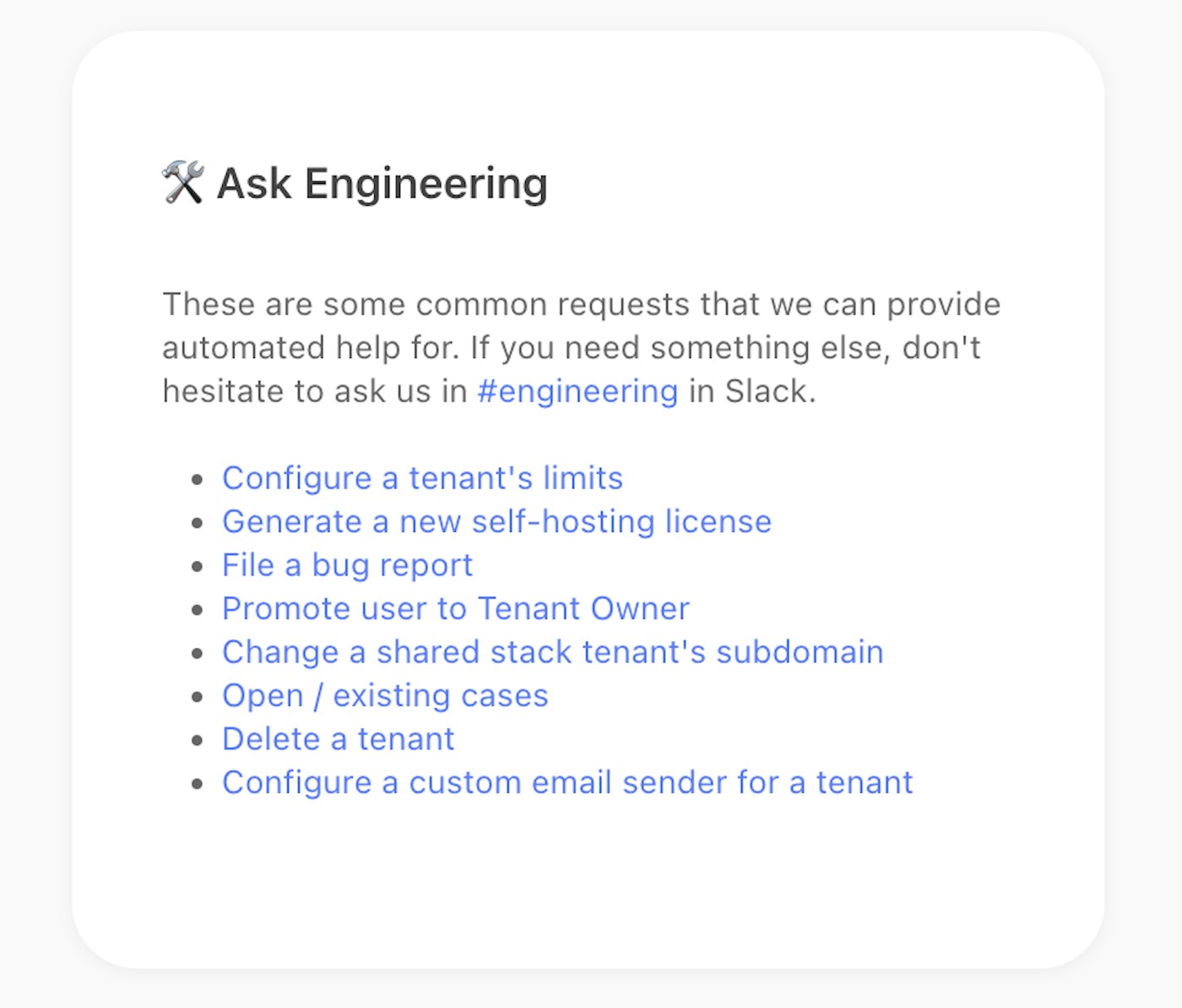The width and height of the screenshot is (1182, 1008).
Task: Click the bullet before Open / existing cases
Action: 198,697
